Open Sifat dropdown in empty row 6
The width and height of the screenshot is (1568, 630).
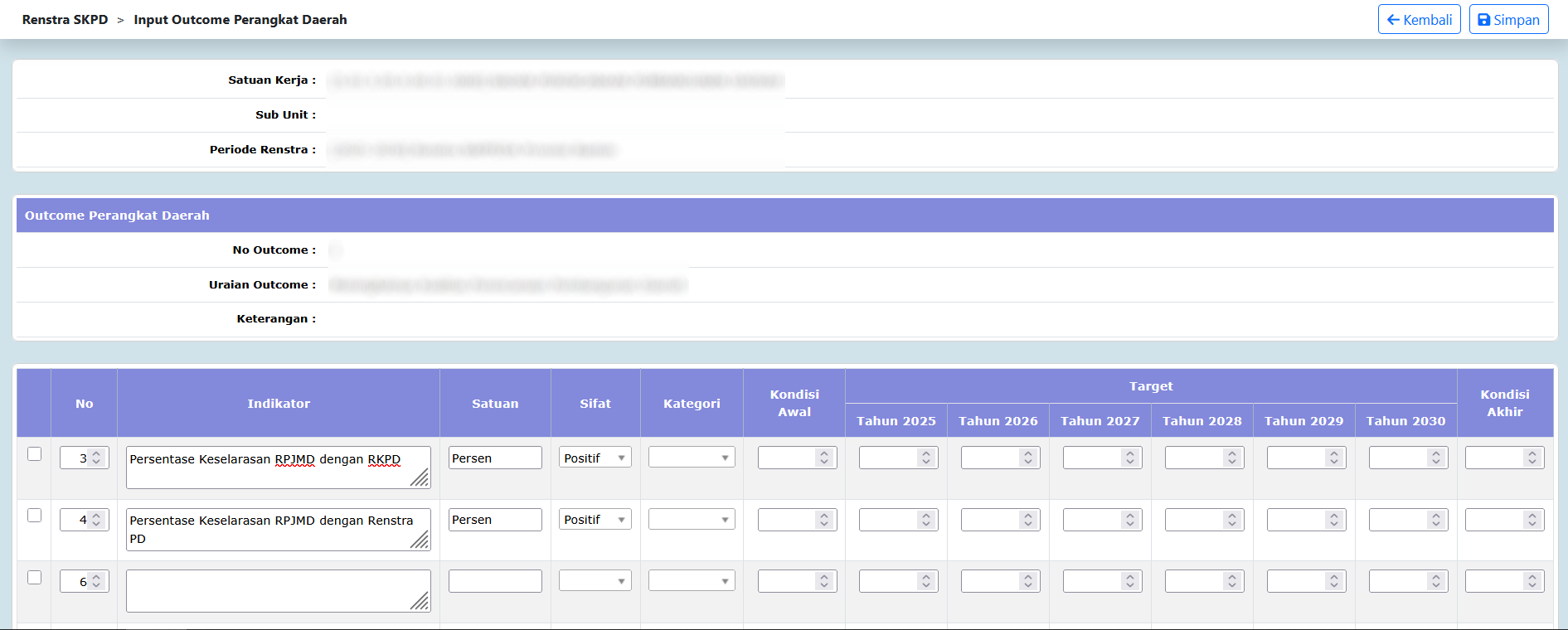tap(595, 581)
